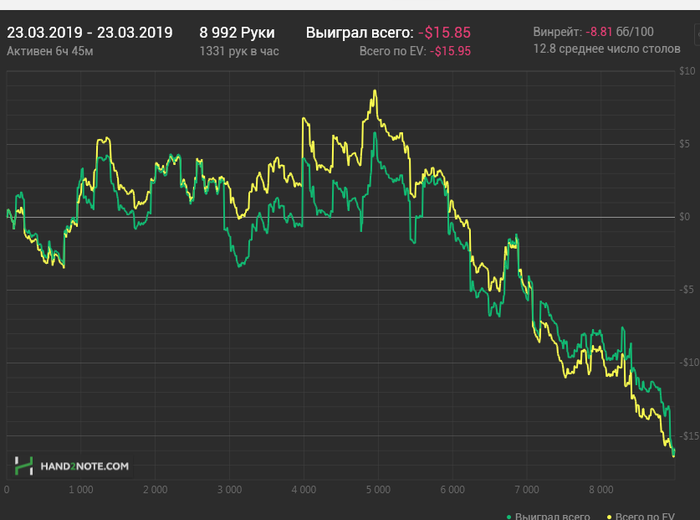
Task: Hide the 'Всего по EV' series via legend label
Action: (x=647, y=516)
